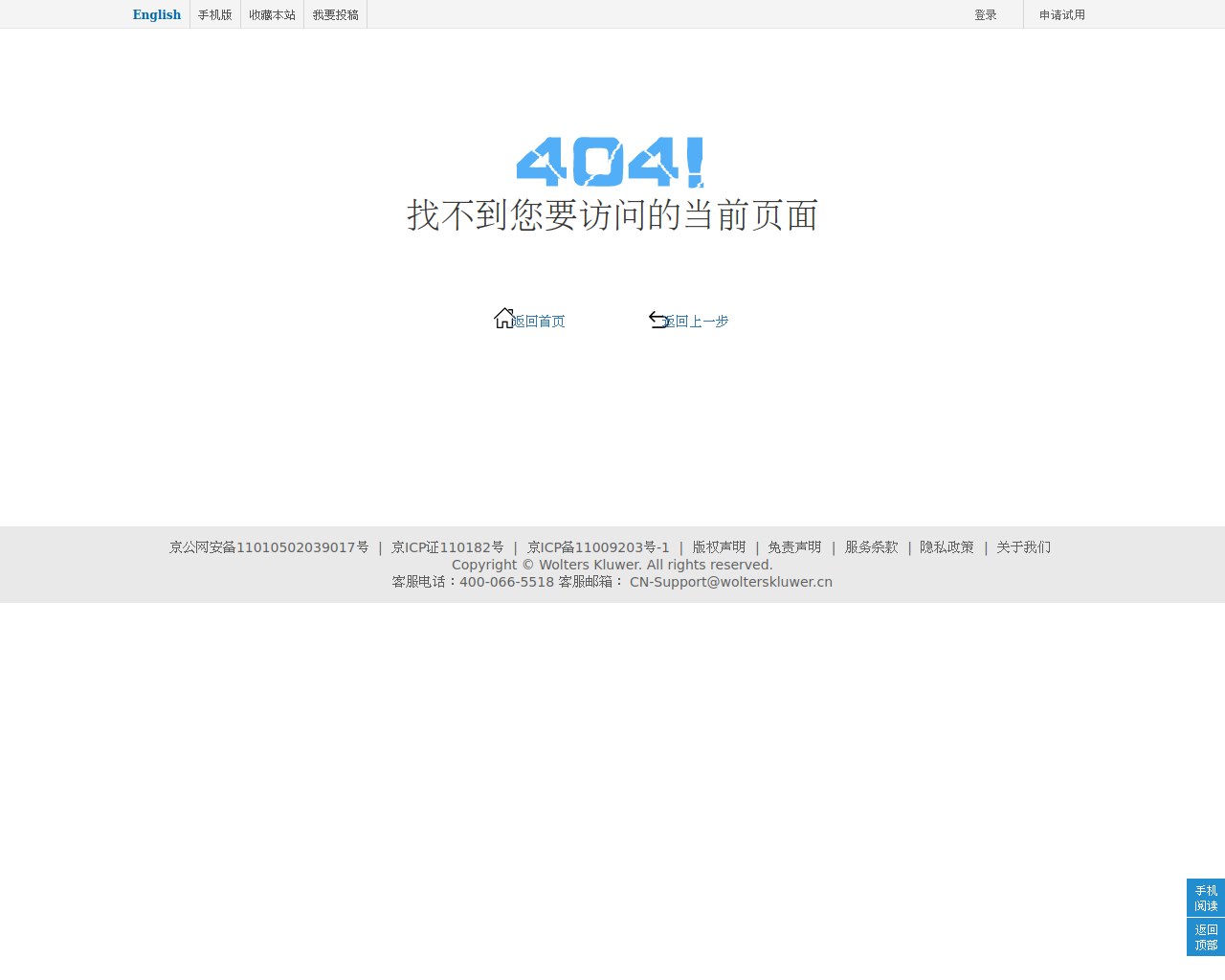Click the 手机阅读 floating button
This screenshot has height=980, width=1225.
(1206, 898)
